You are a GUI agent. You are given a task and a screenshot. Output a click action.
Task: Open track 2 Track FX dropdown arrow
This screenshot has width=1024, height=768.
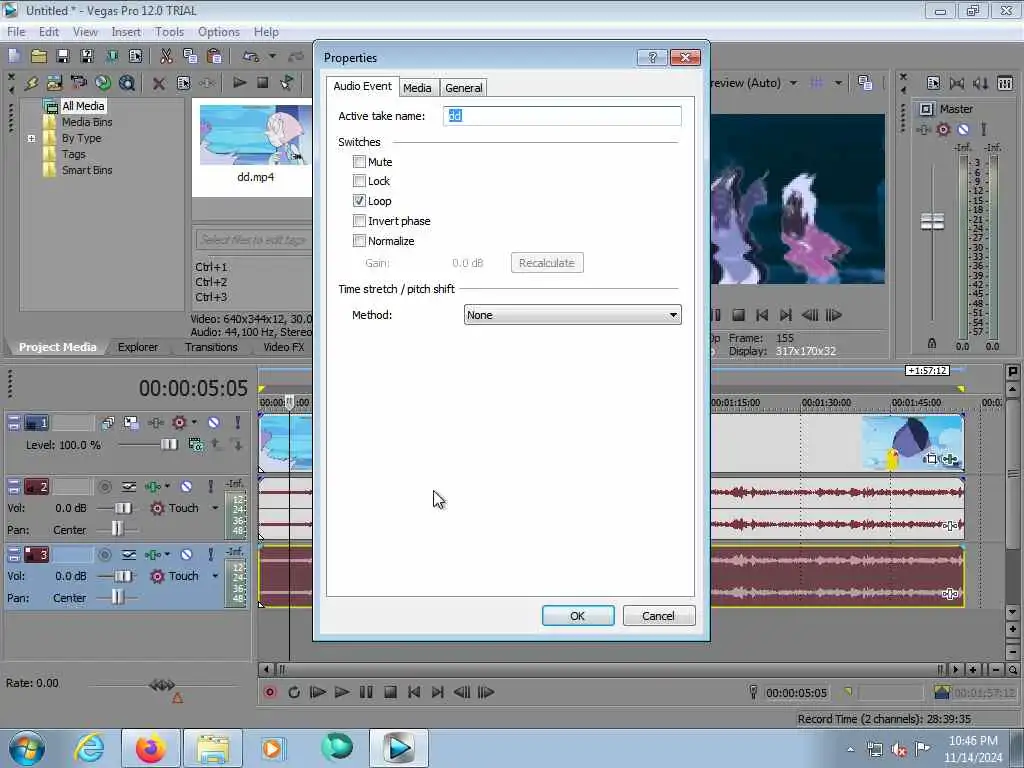click(x=167, y=487)
